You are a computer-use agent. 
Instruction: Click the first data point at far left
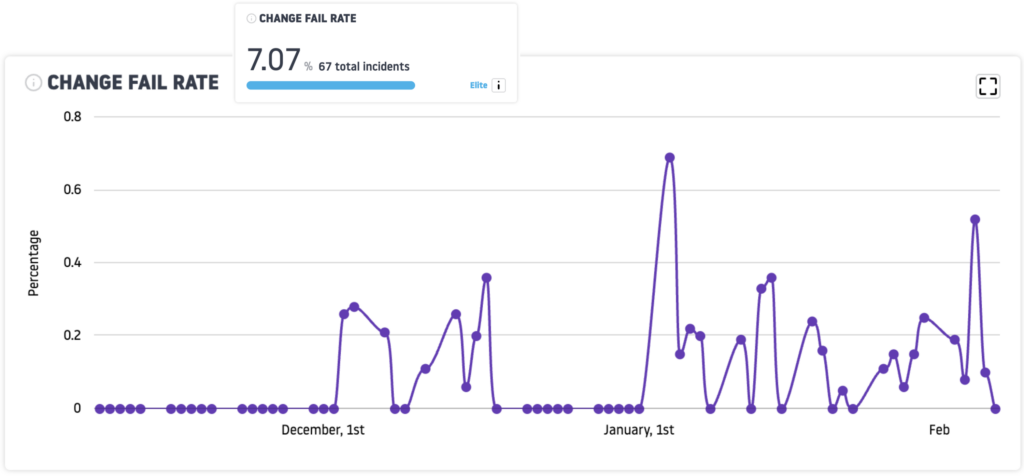99,408
